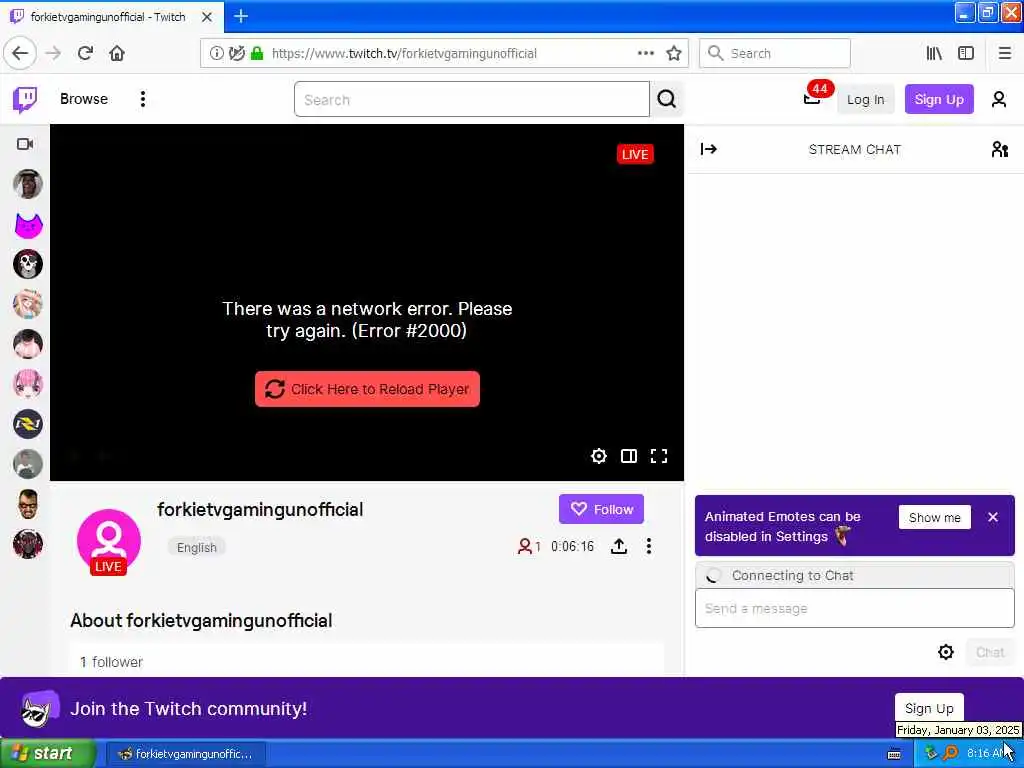Click Show me in animated emotes notice
The width and height of the screenshot is (1024, 768).
(935, 517)
